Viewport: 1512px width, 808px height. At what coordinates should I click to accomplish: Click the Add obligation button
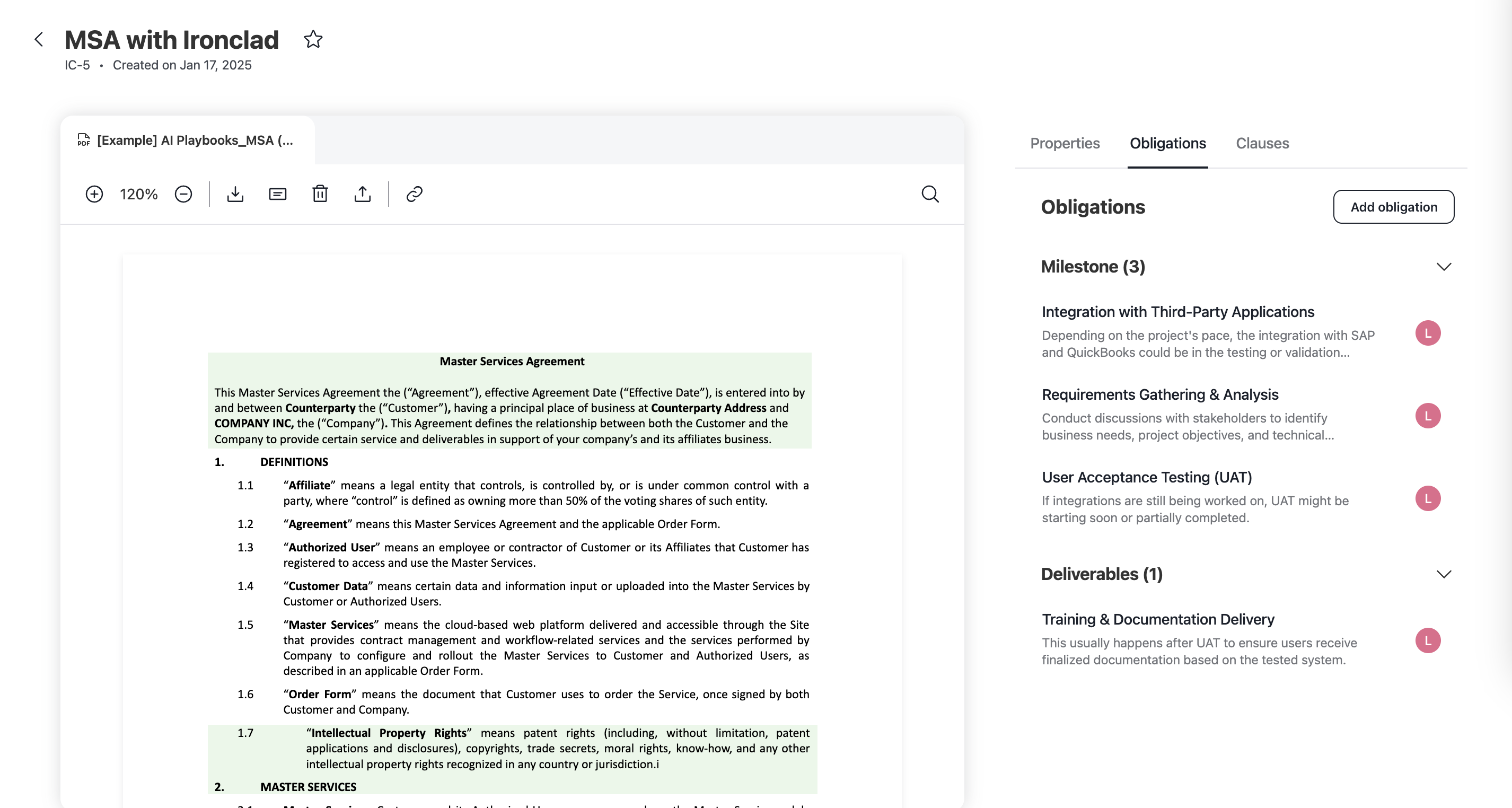pos(1393,207)
